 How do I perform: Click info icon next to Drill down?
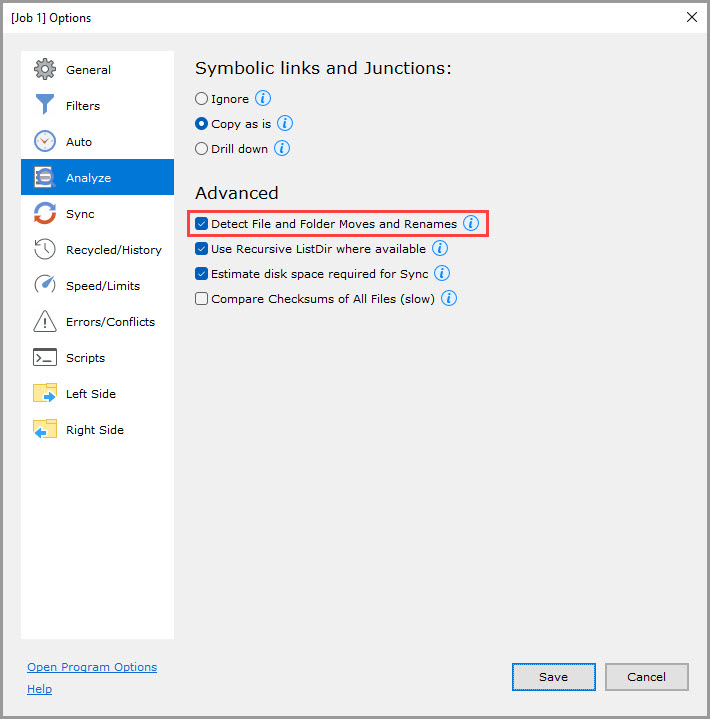point(282,149)
